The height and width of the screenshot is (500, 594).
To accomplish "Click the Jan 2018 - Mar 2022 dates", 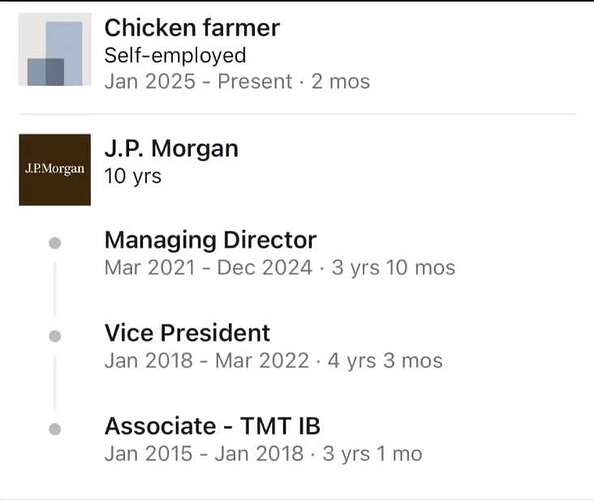I will point(207,361).
